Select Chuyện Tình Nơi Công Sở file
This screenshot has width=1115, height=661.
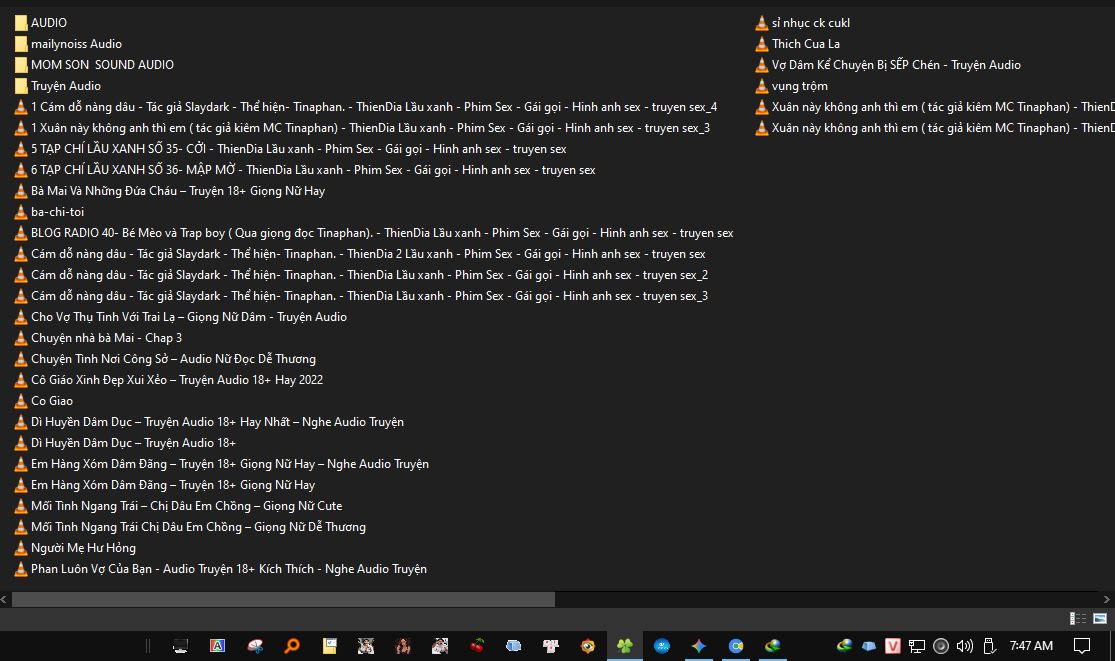[165, 359]
